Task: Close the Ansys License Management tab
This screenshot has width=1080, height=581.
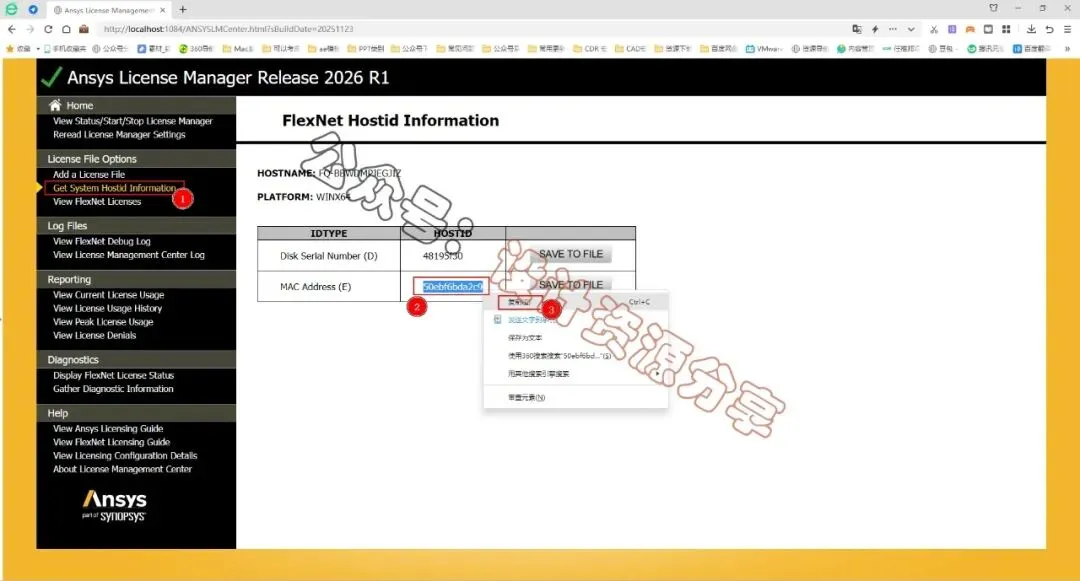Action: point(163,10)
